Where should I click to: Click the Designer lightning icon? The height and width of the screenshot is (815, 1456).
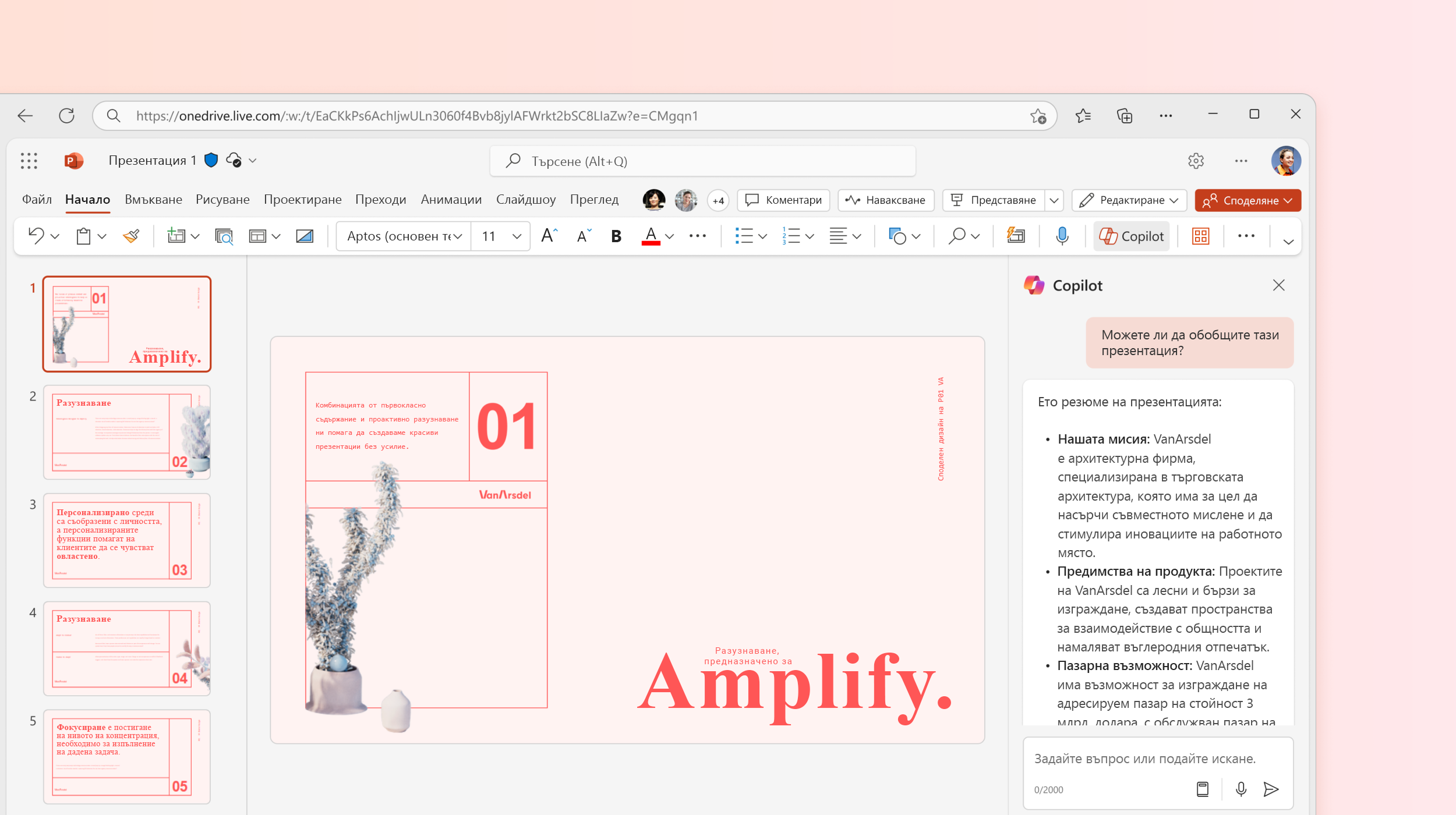point(1016,236)
